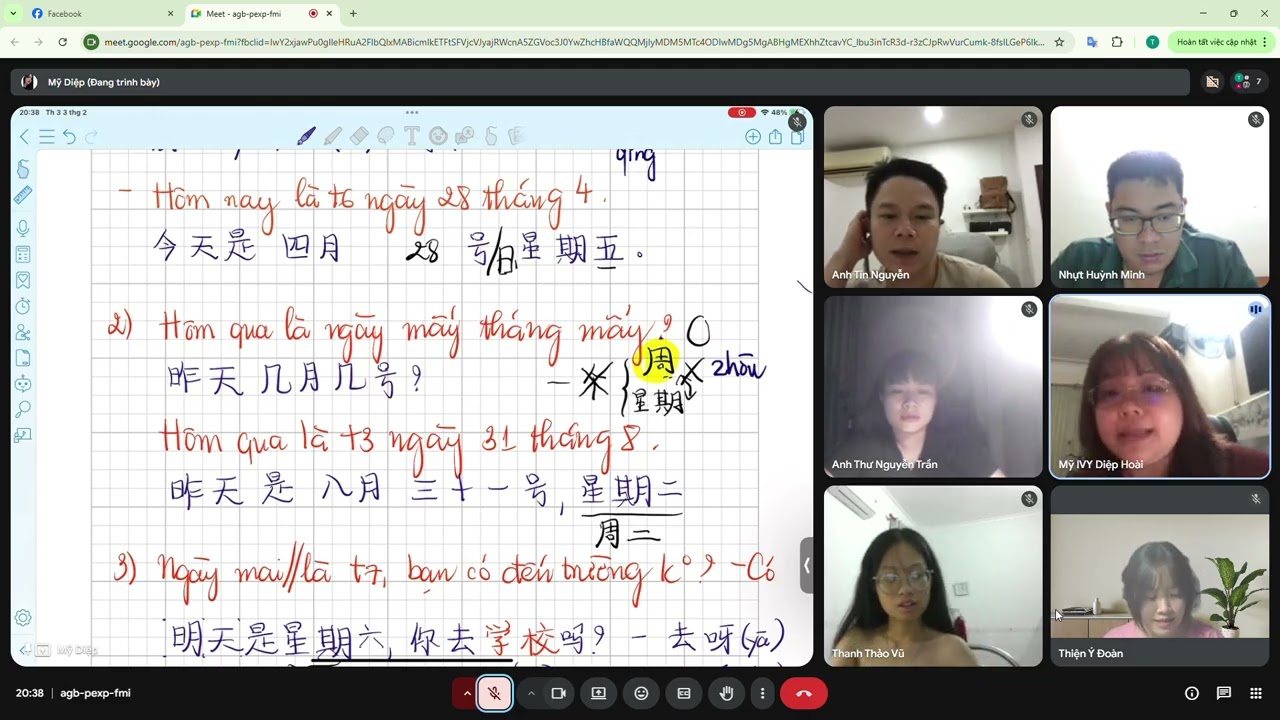Click the Mỹ Diệp presenter name label

coord(104,82)
